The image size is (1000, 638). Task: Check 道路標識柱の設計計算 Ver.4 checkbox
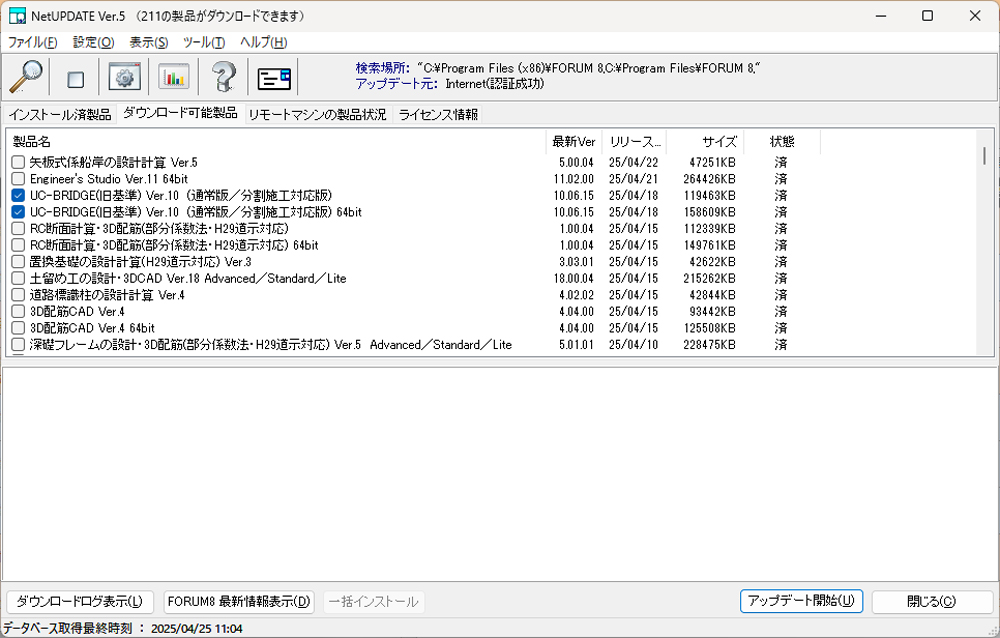tap(18, 295)
